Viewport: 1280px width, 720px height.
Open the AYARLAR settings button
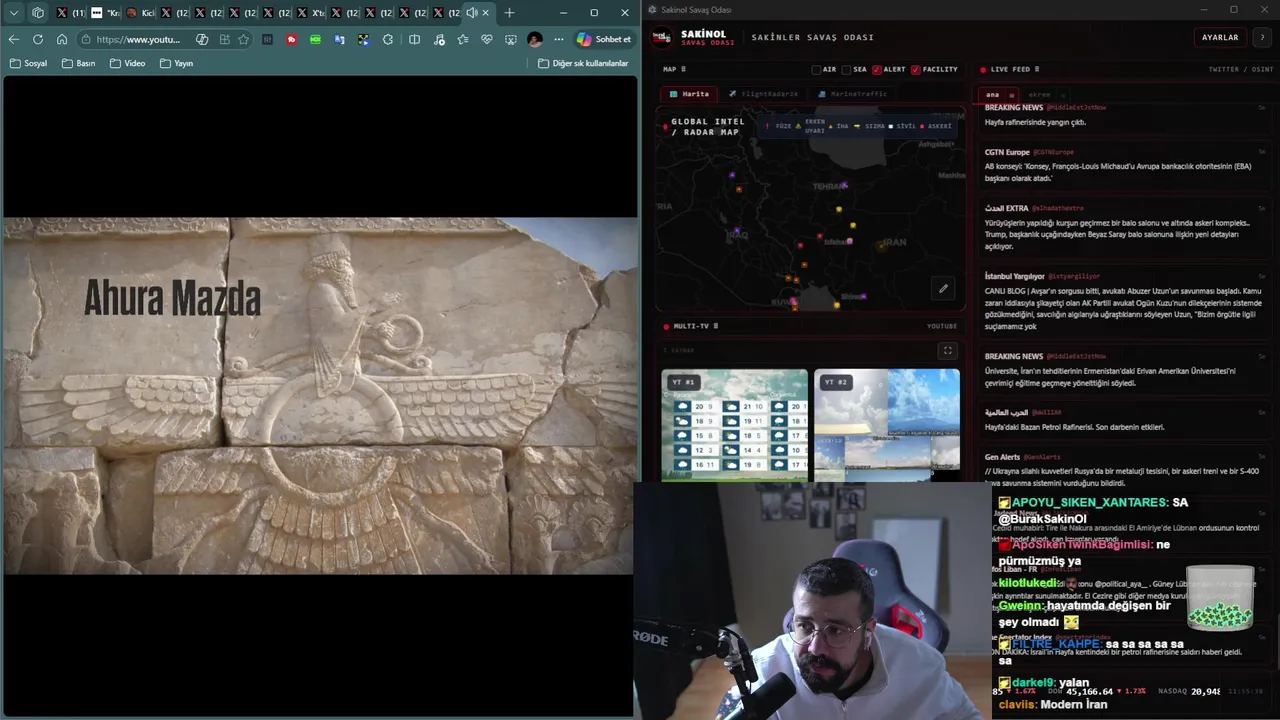click(1220, 37)
